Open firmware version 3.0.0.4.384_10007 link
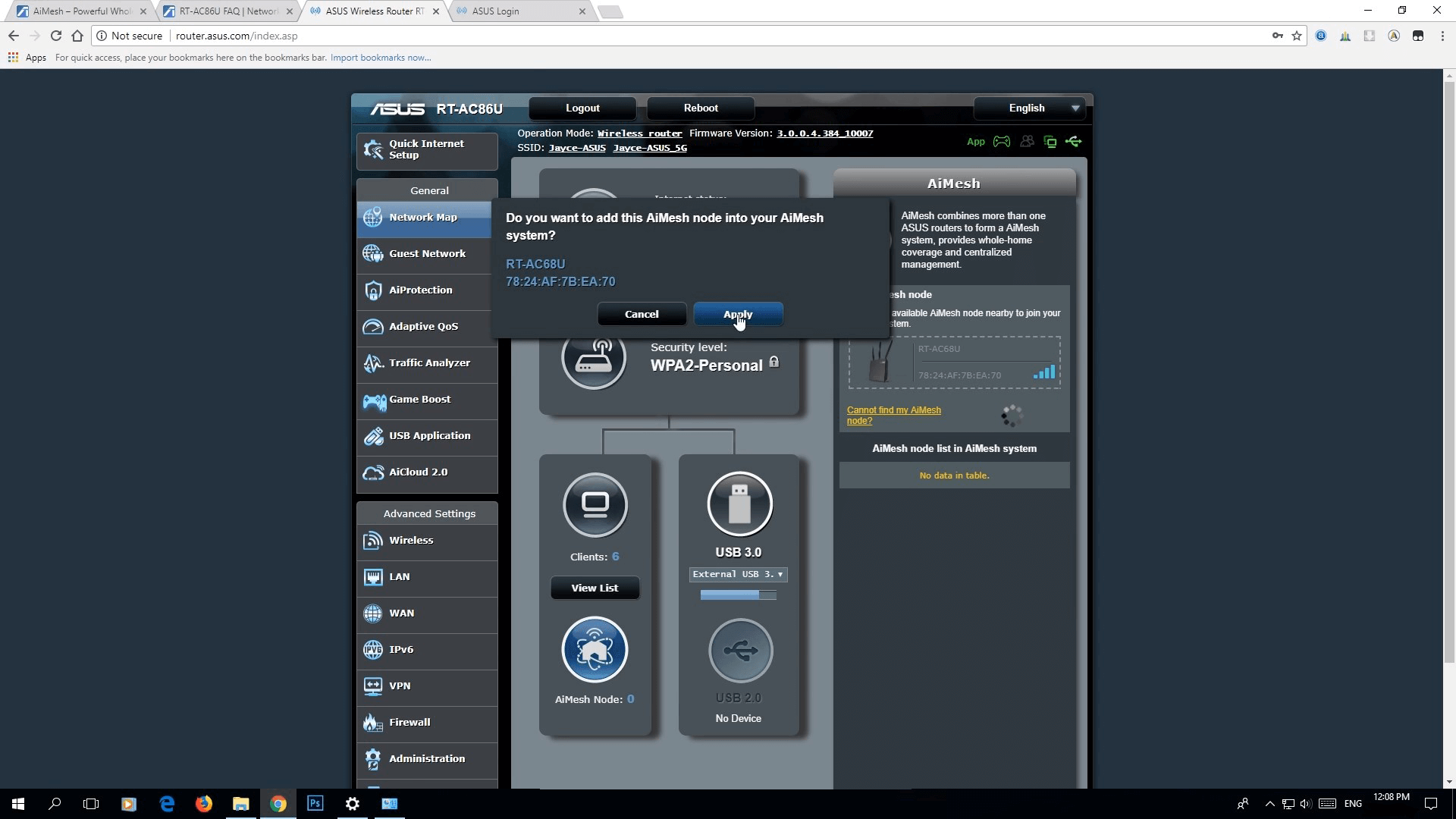 click(824, 133)
